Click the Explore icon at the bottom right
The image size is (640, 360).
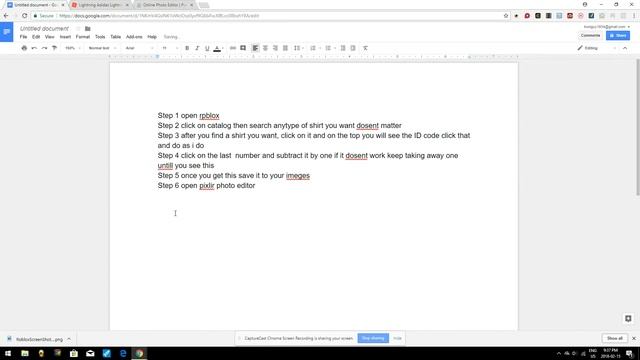coord(628,318)
